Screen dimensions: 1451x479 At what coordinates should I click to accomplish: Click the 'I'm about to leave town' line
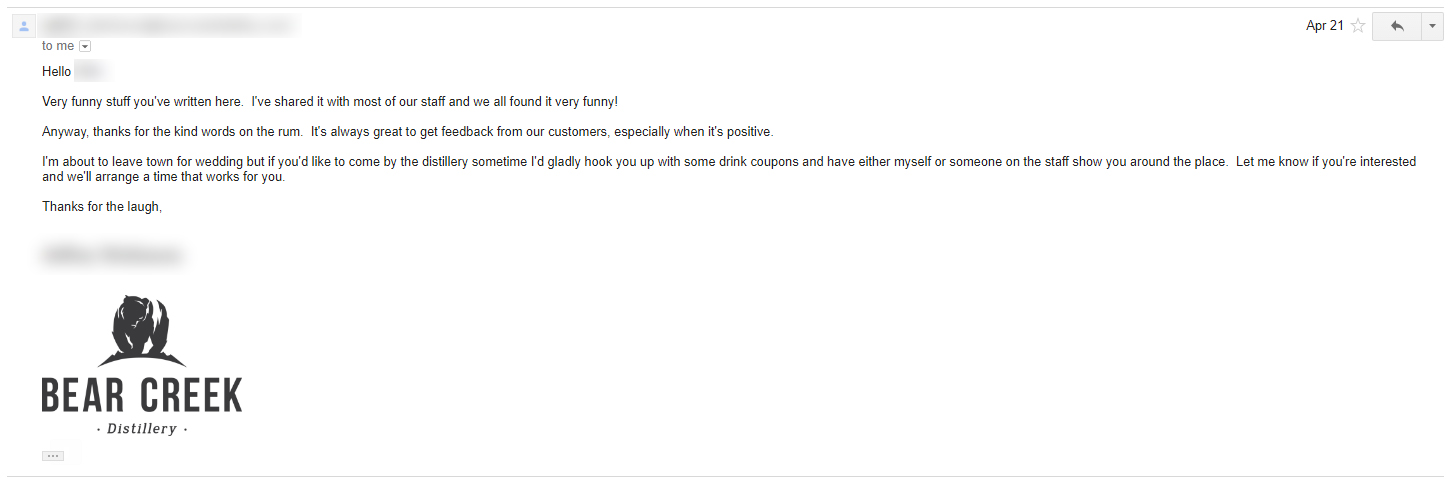(x=729, y=162)
